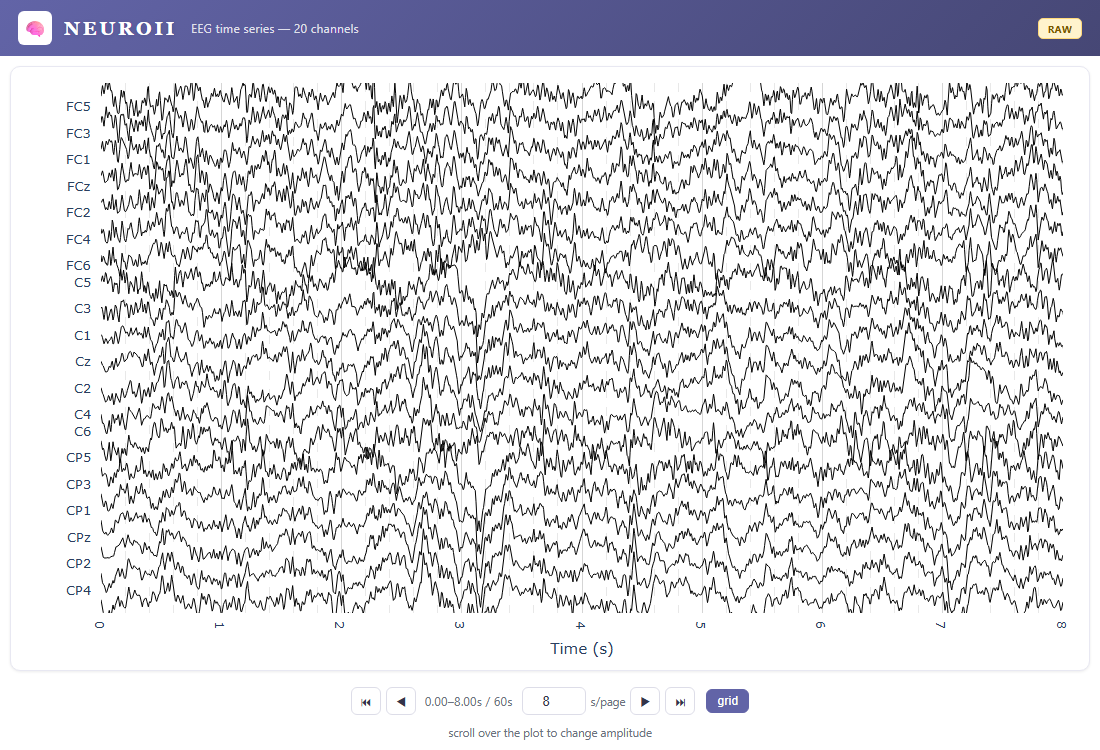
Task: Click the C2 channel label
Action: [82, 389]
